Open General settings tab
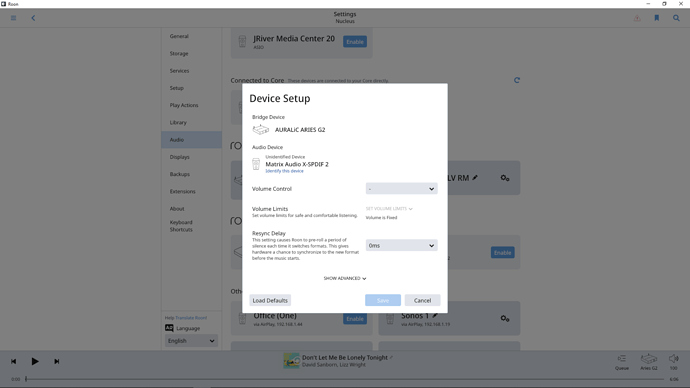Screen dimensions: 690x388 (191, 37)
